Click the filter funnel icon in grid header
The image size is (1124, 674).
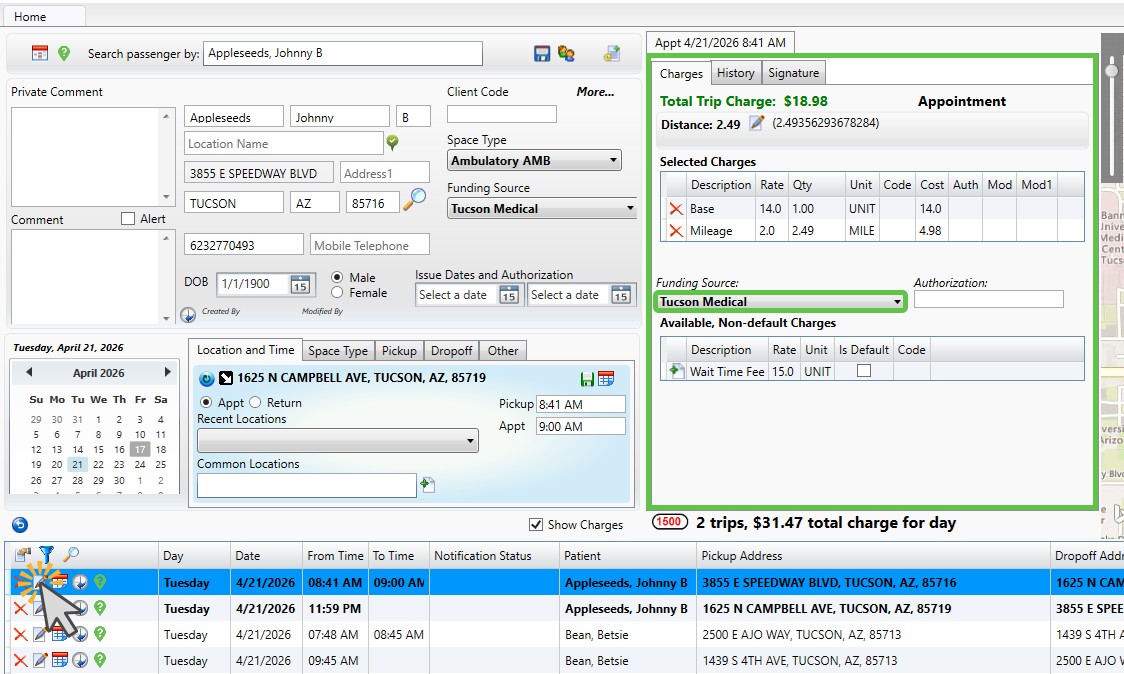coord(46,554)
